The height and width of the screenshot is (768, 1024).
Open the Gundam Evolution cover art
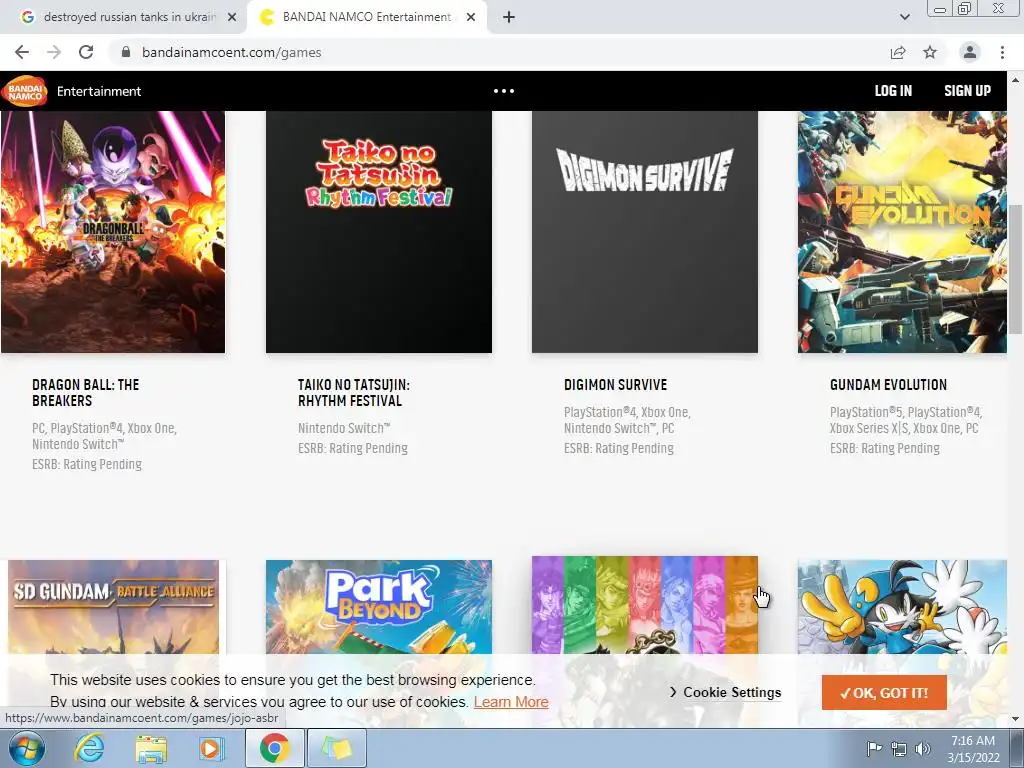pyautogui.click(x=902, y=232)
